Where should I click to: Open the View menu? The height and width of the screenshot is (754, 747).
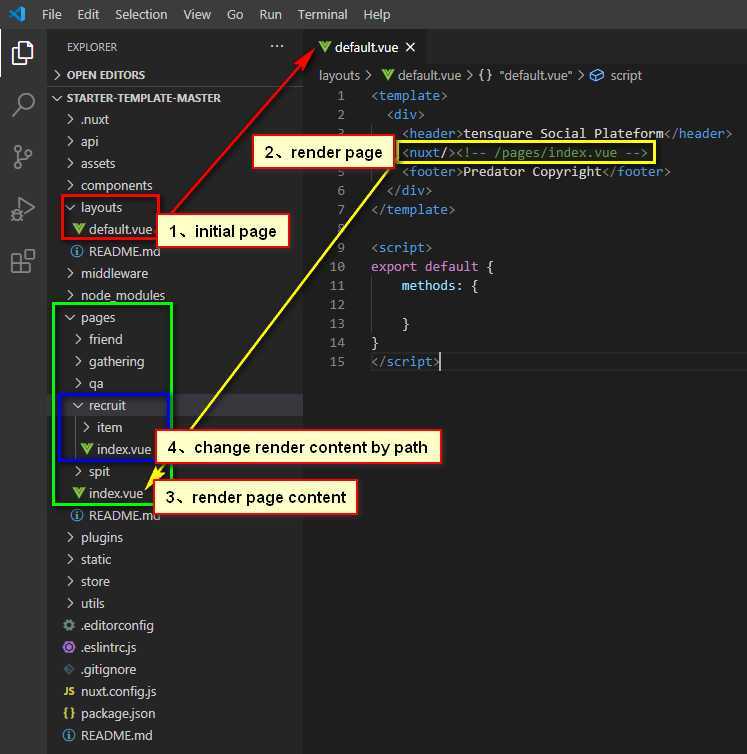click(x=197, y=14)
